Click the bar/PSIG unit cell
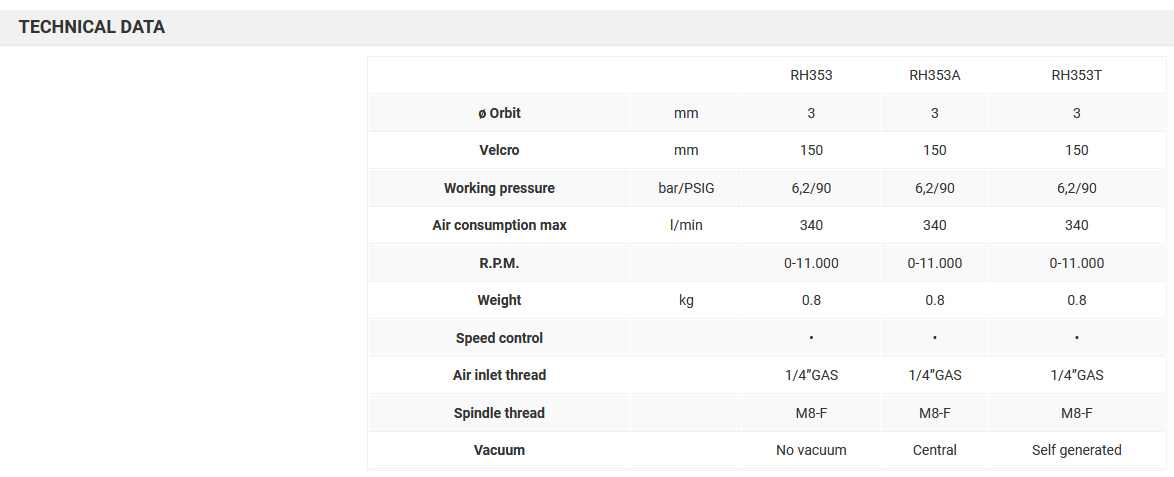Screen dimensions: 1174x477 pyautogui.click(x=686, y=188)
